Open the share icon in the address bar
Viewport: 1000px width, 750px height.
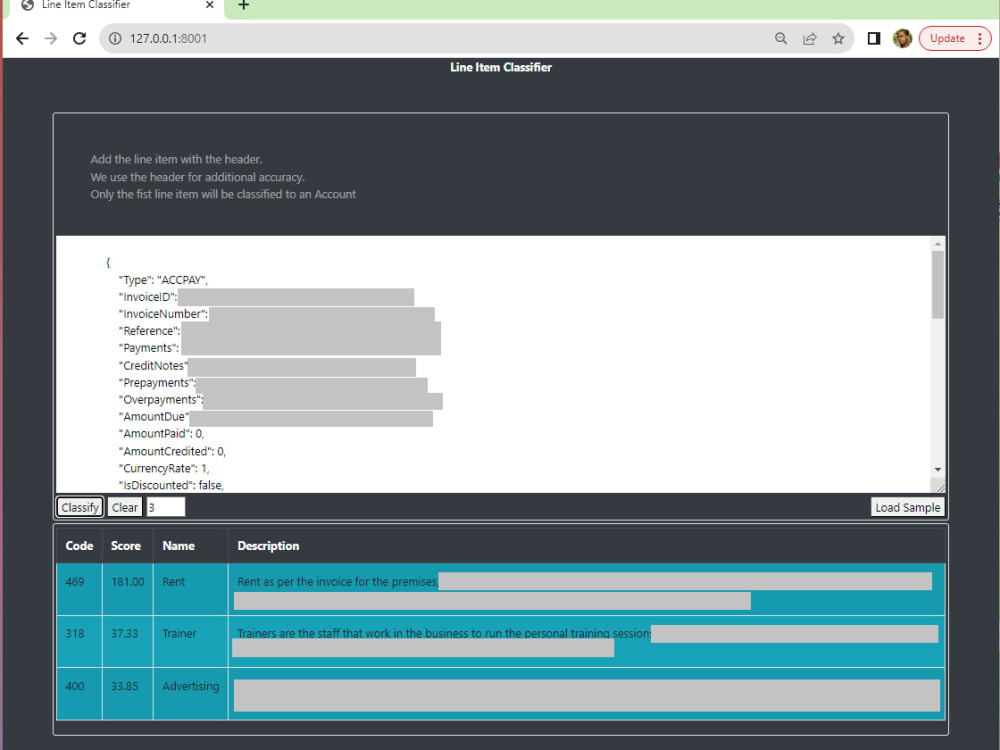click(809, 38)
